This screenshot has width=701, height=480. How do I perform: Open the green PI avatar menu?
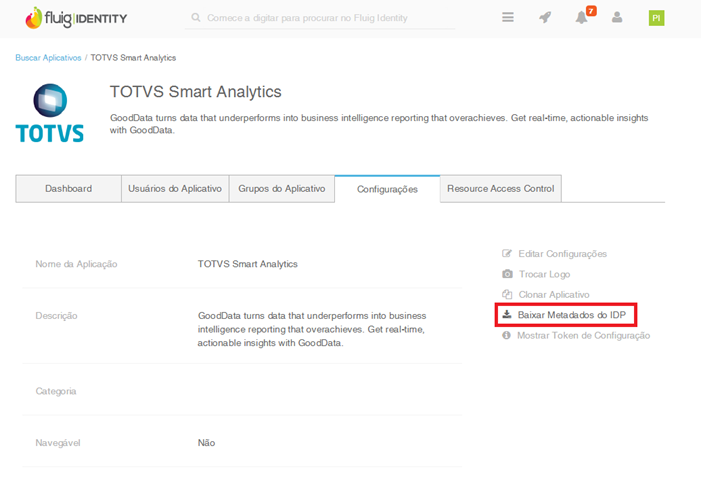coord(656,18)
